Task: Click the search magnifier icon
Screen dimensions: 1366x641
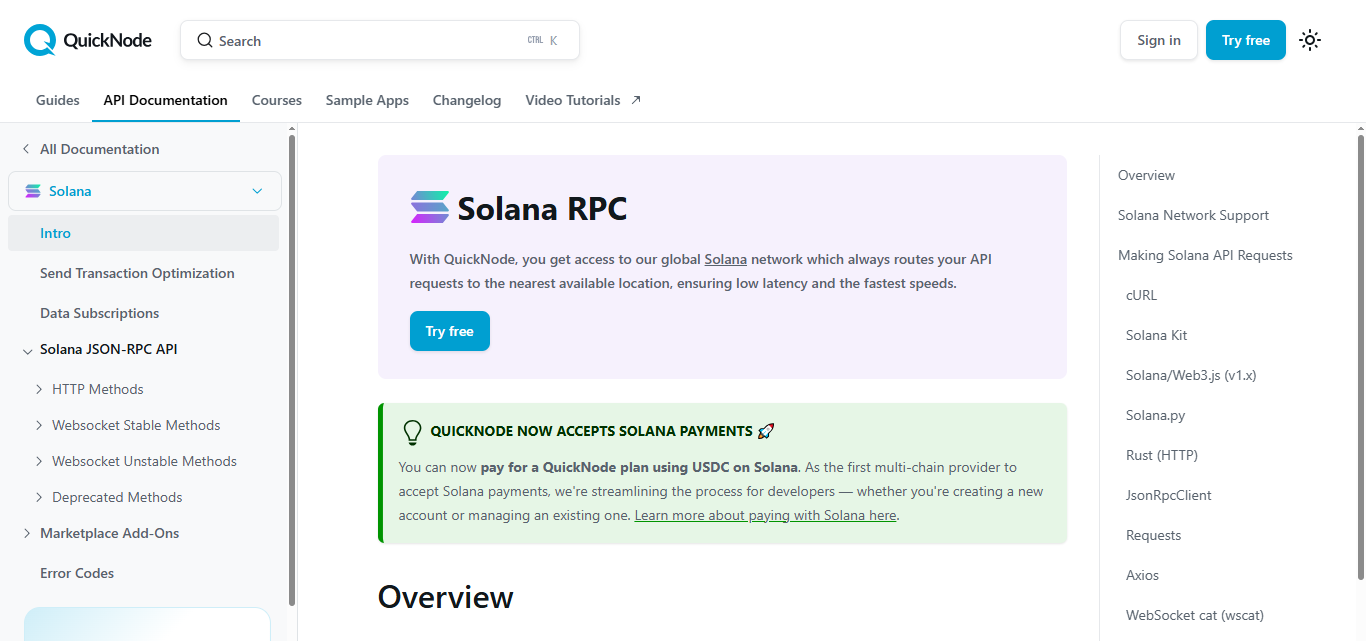Action: pos(205,40)
